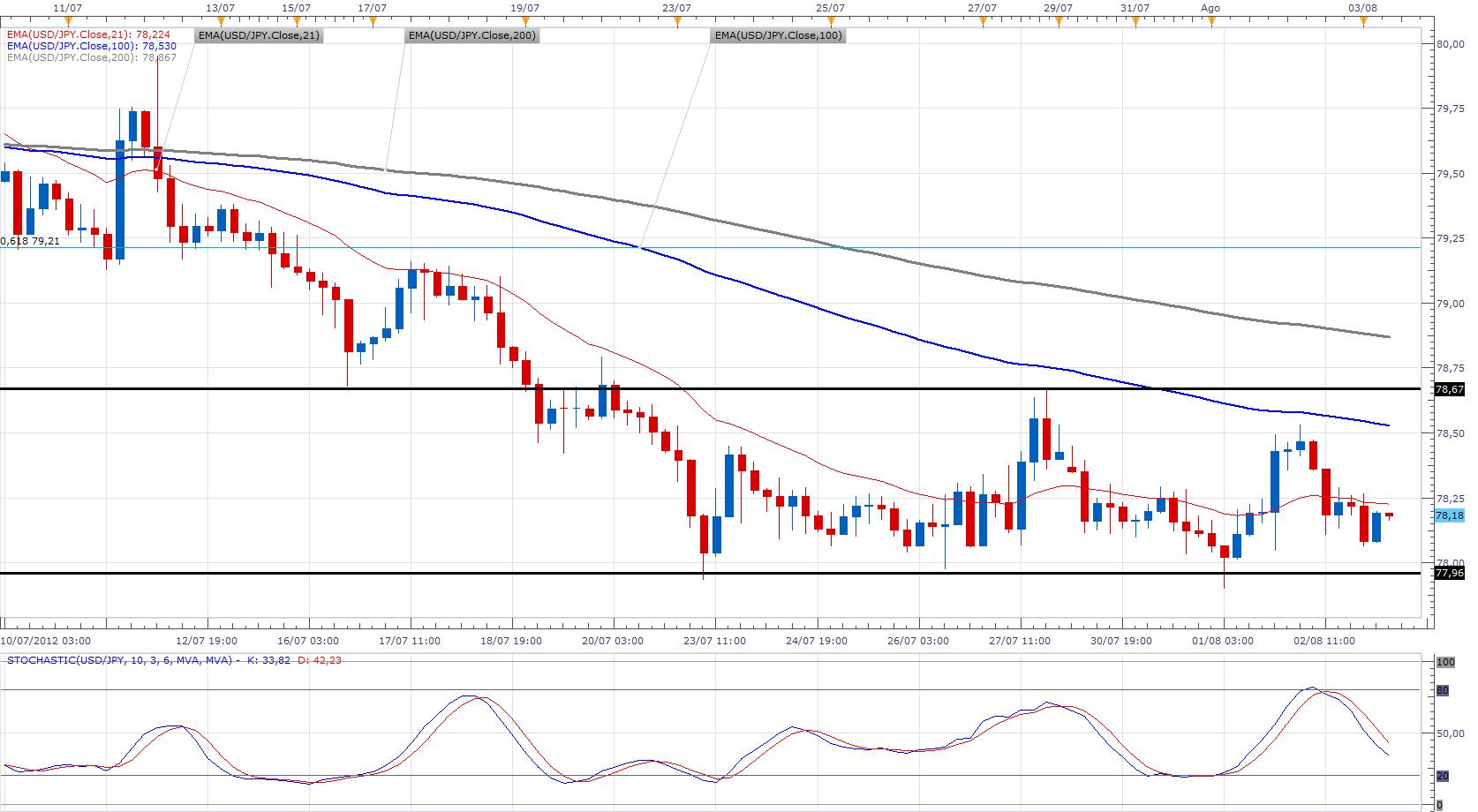Screen dimensions: 1478x812
Task: Click the STOCHASTIC(USD/JPY) indicator legend
Action: coord(119,660)
